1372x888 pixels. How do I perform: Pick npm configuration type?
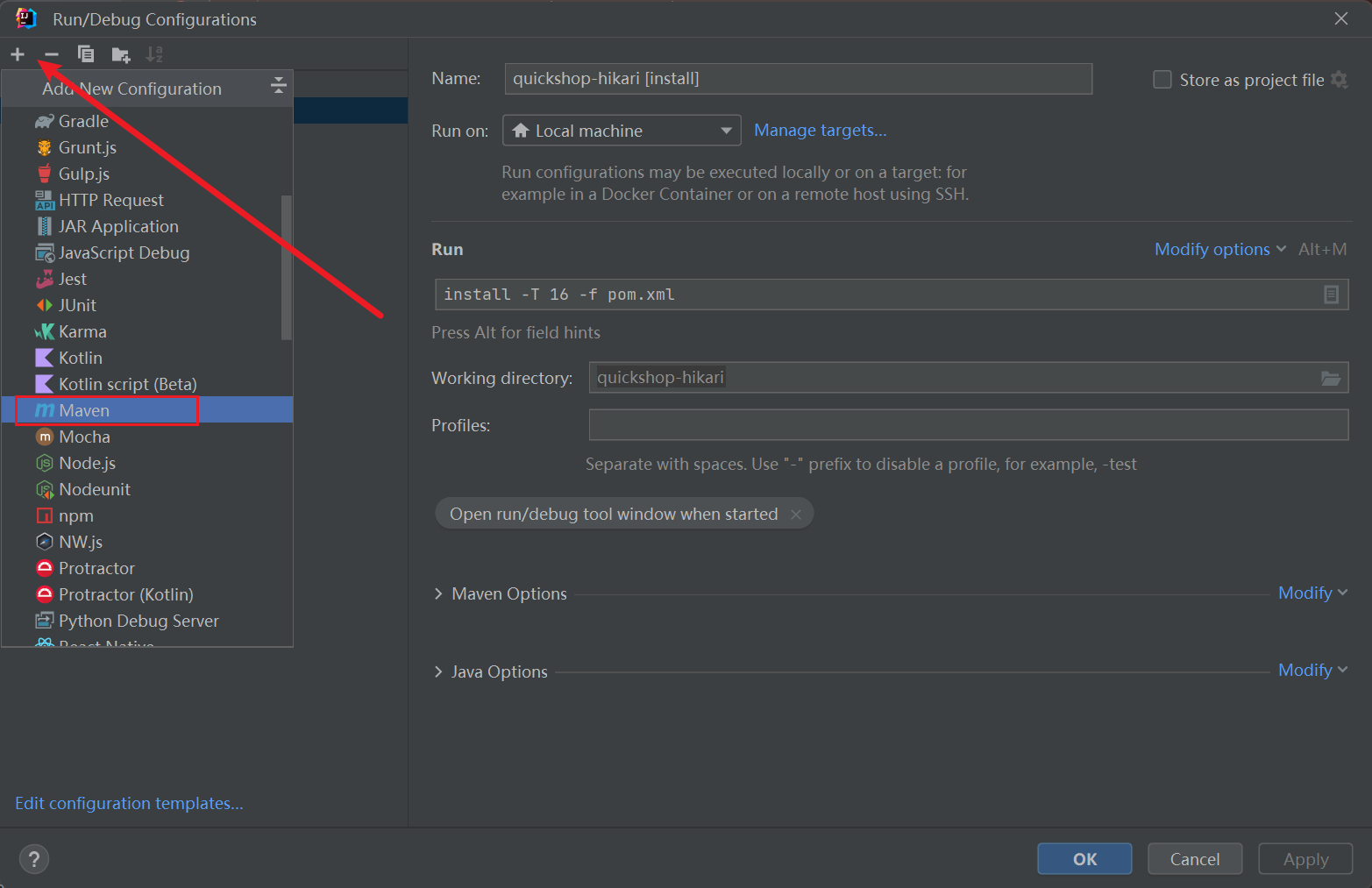tap(147, 515)
